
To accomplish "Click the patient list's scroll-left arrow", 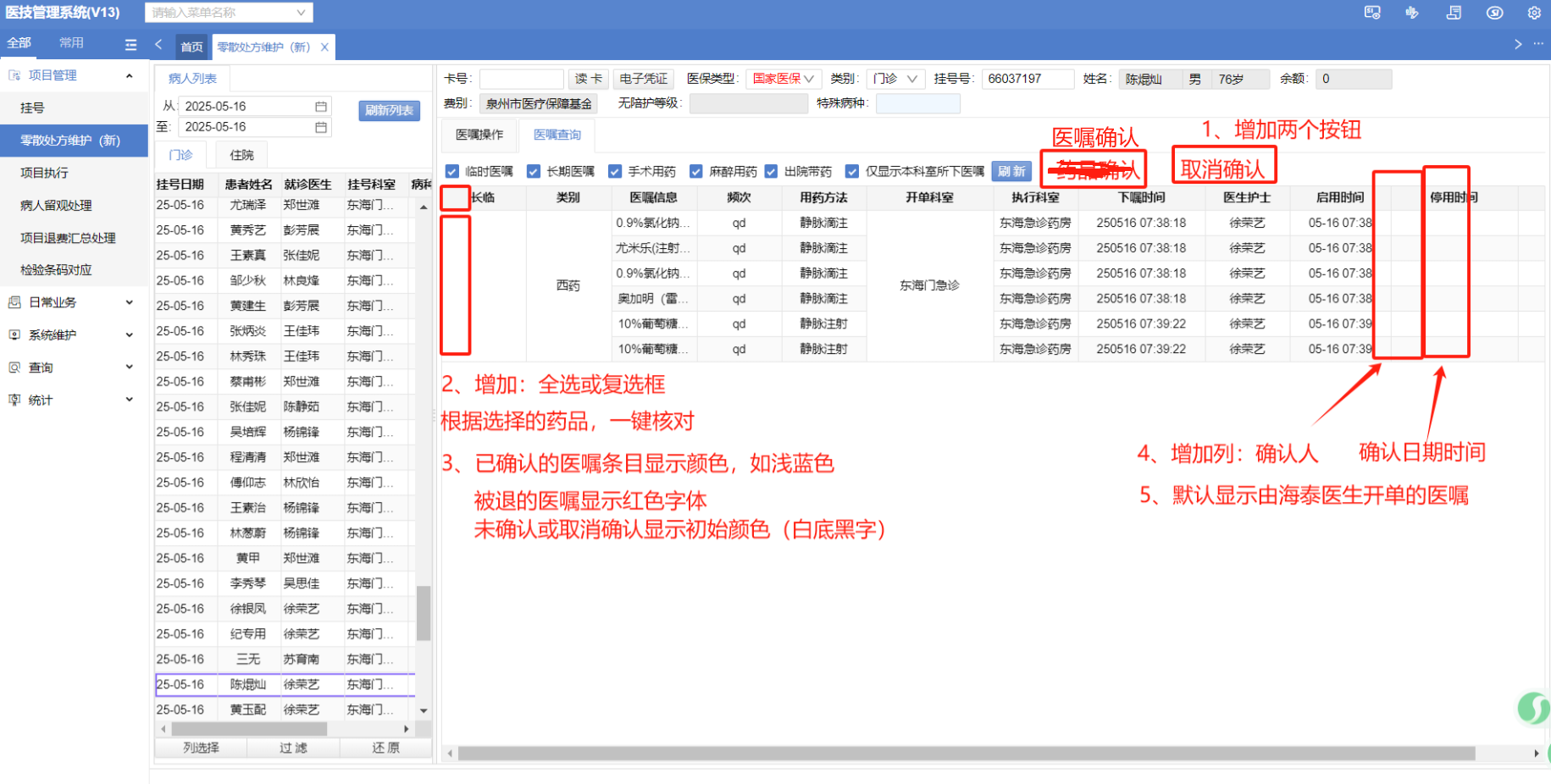I will tap(163, 729).
